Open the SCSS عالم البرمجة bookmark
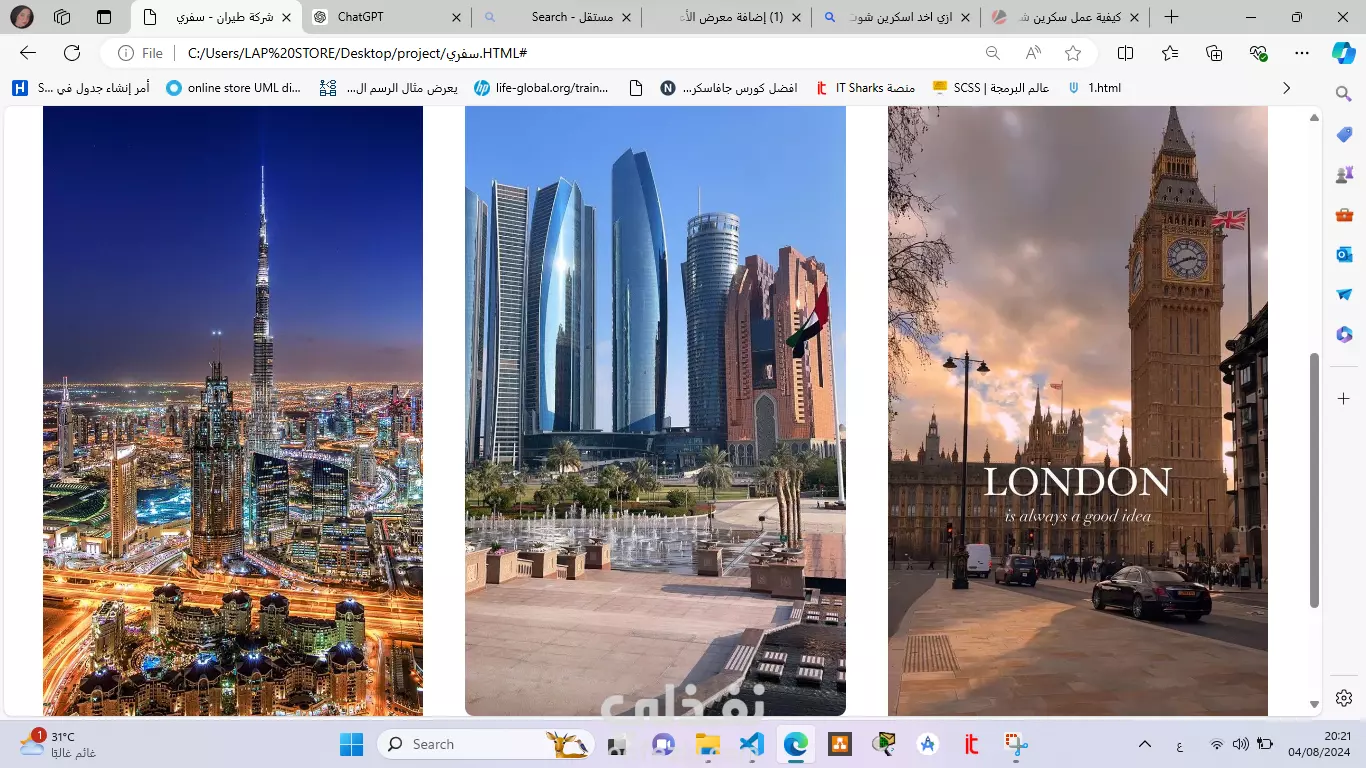 coord(990,88)
